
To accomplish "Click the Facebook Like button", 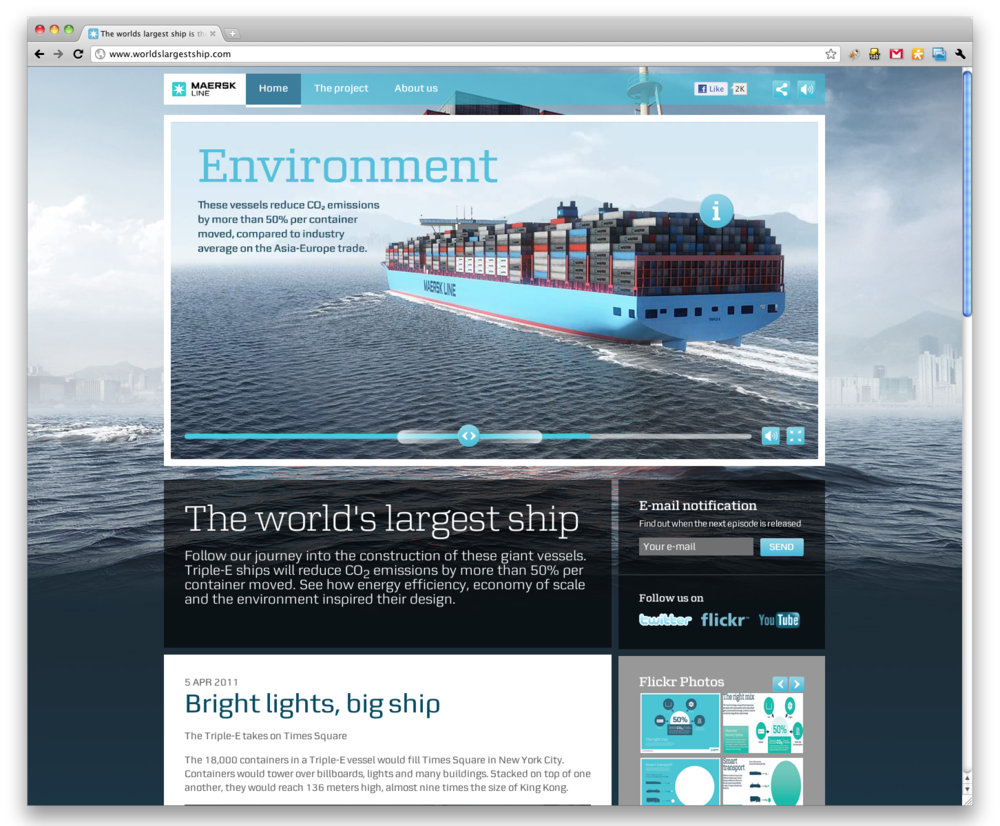I will (710, 89).
